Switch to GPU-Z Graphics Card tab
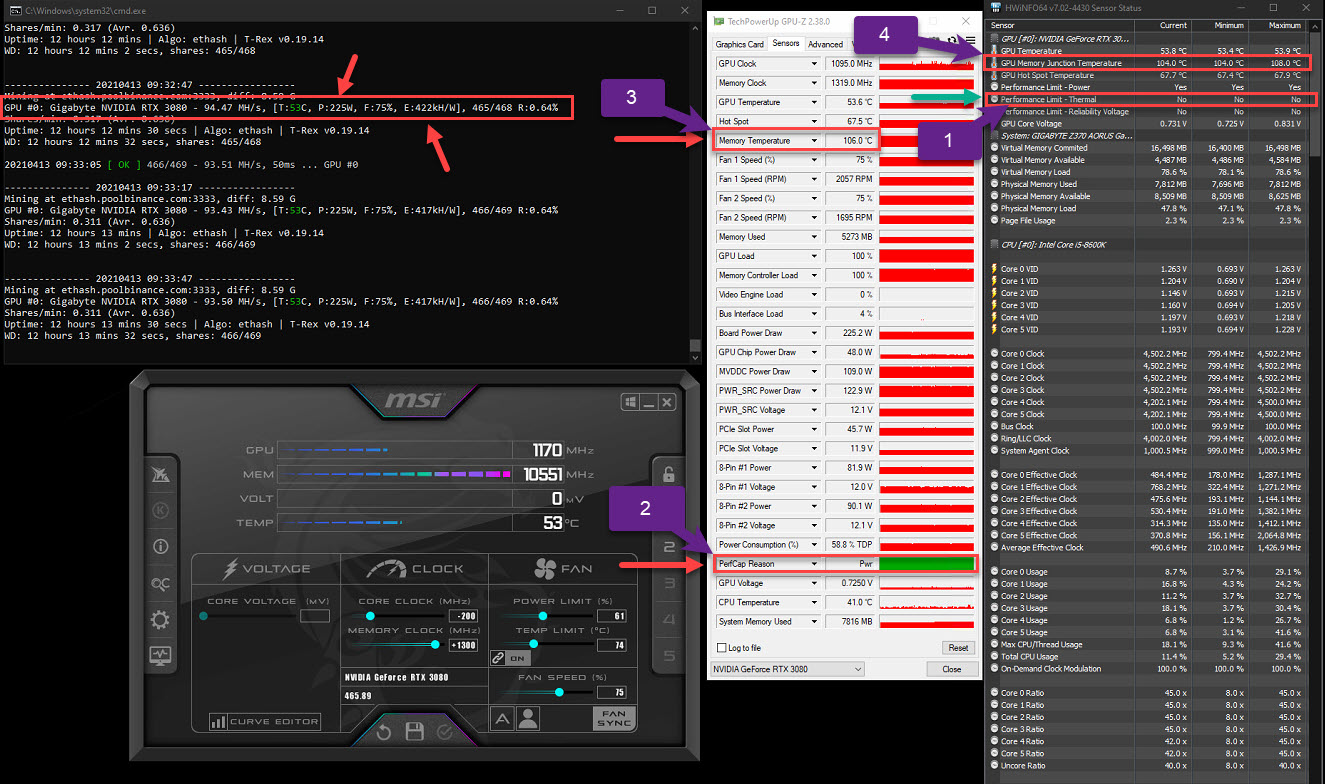The height and width of the screenshot is (784, 1325). point(740,44)
